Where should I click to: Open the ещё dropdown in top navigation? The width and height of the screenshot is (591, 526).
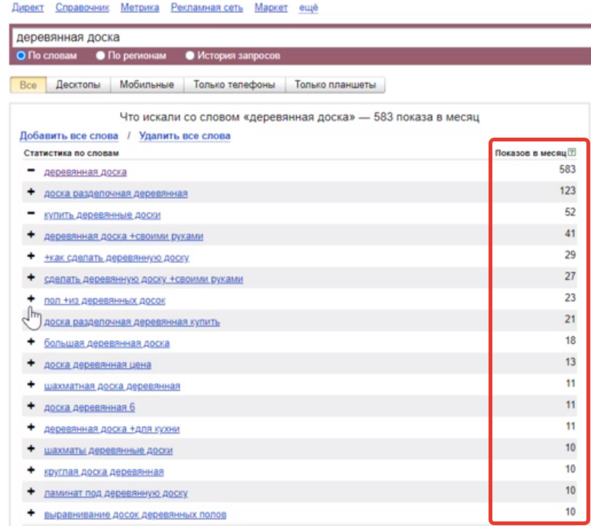308,8
